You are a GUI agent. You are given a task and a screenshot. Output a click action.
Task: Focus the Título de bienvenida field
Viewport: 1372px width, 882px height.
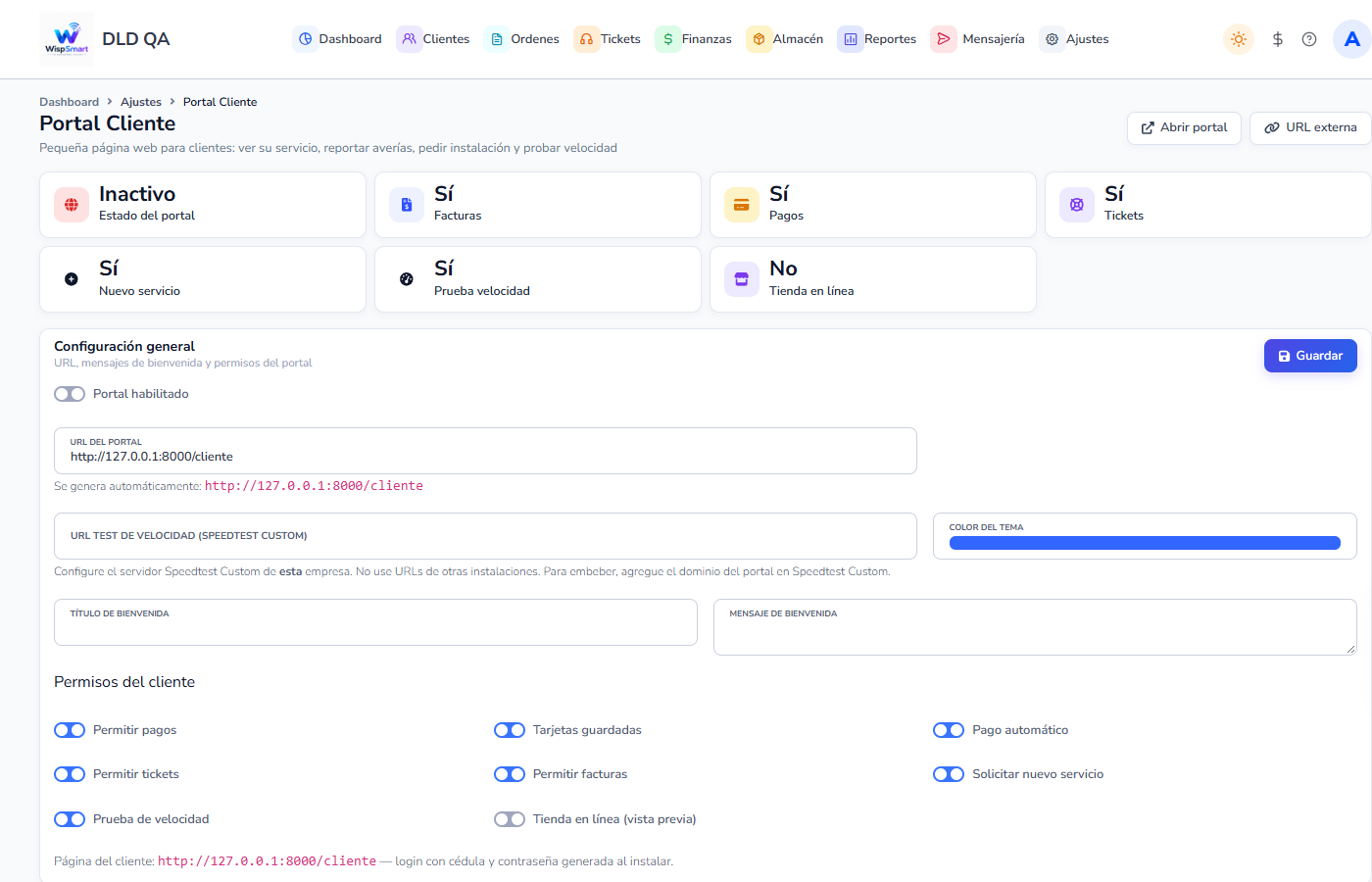(x=375, y=622)
